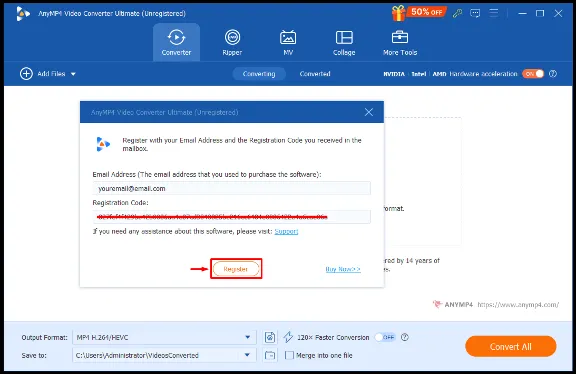Click the Email Address input field
The width and height of the screenshot is (576, 374).
(231, 188)
